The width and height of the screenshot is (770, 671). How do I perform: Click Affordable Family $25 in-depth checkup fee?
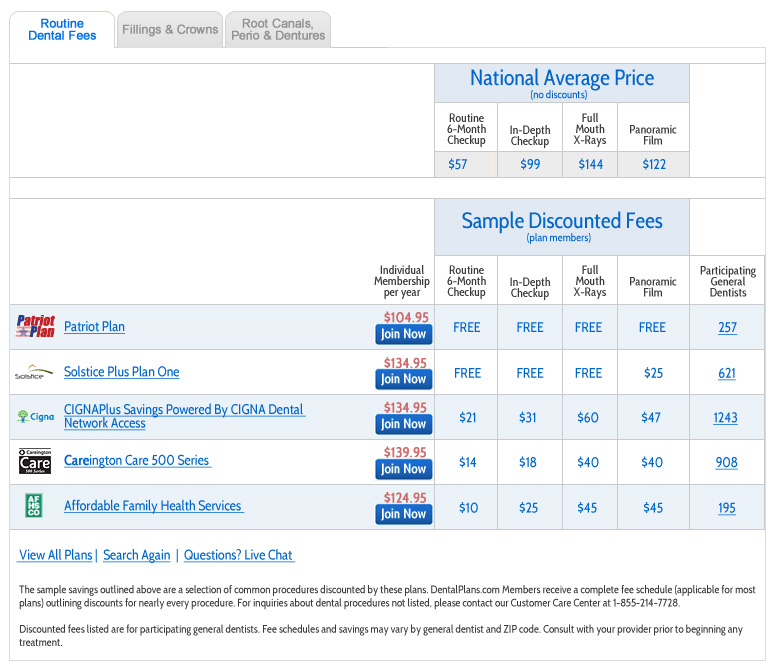[528, 508]
